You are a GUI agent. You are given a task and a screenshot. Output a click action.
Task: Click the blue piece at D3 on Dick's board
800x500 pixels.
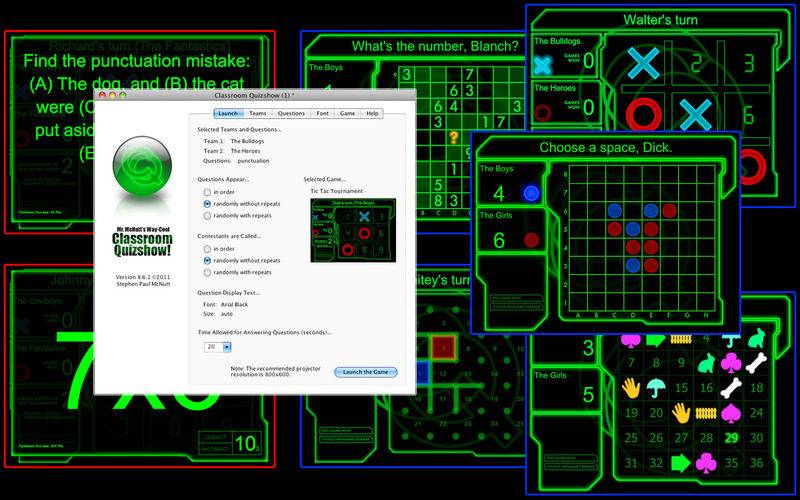[x=633, y=265]
